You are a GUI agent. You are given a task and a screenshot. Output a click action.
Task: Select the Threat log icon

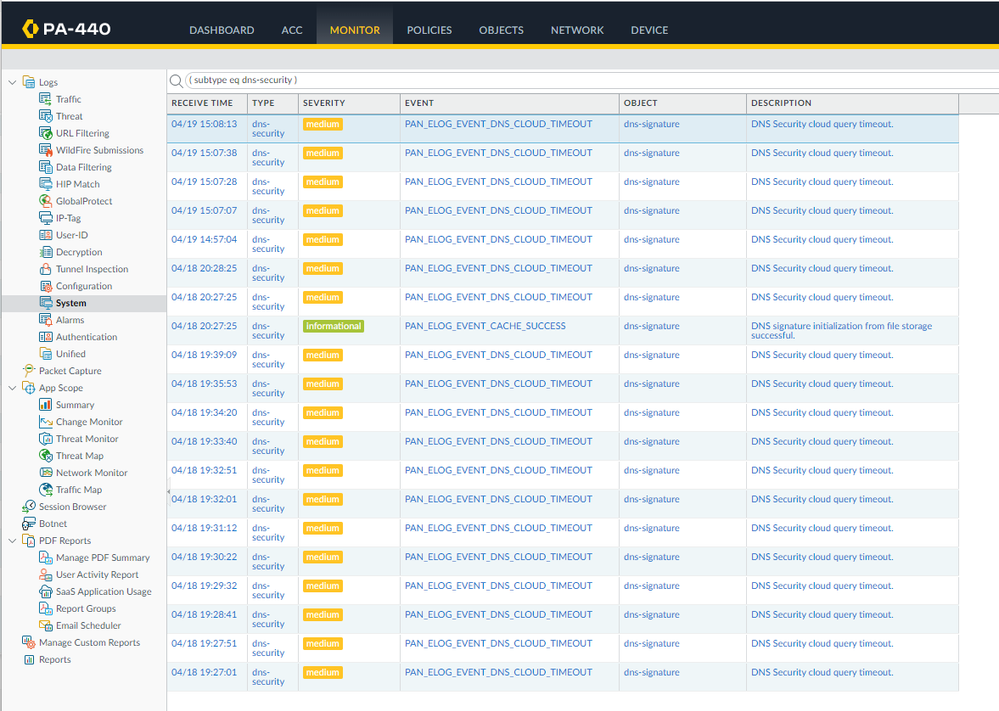click(46, 116)
